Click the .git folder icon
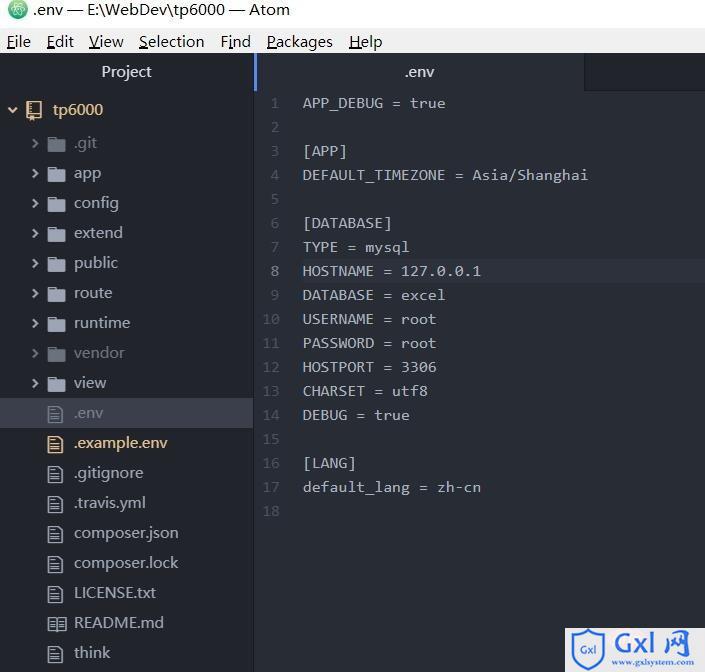 pyautogui.click(x=57, y=144)
